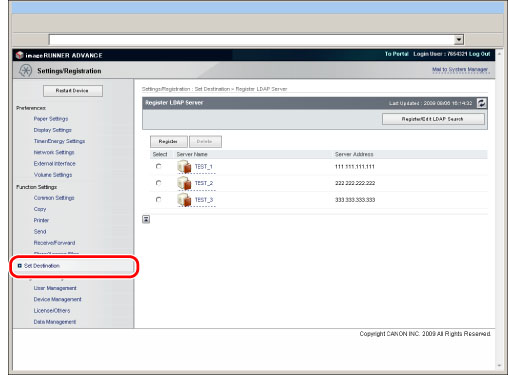Select the radio button for TEST_1
Screen dimensions: 508x375
point(159,166)
